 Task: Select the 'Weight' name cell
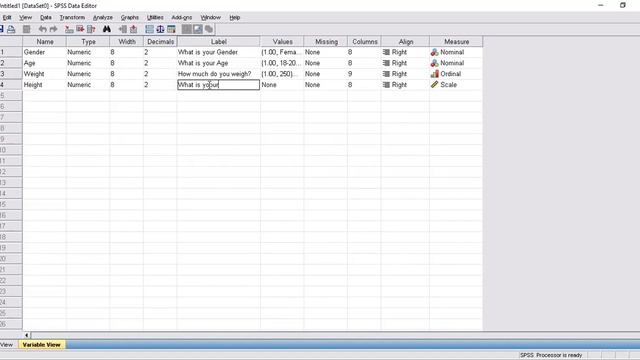[x=44, y=74]
